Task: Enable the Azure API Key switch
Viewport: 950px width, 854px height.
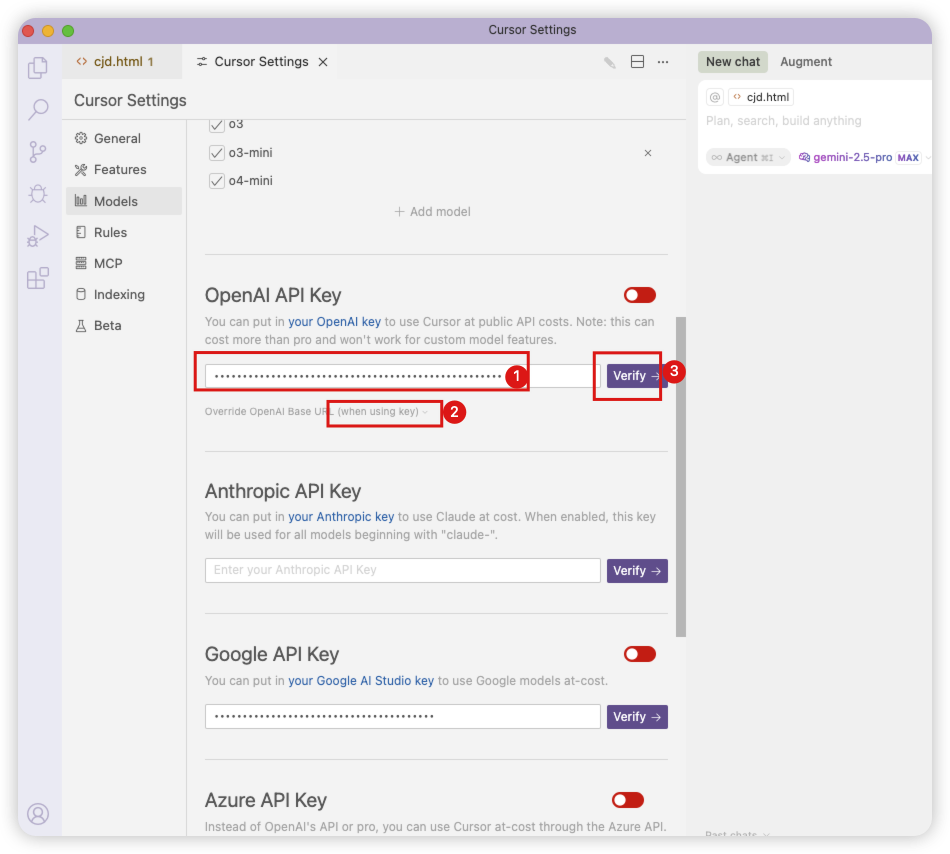Action: tap(628, 800)
